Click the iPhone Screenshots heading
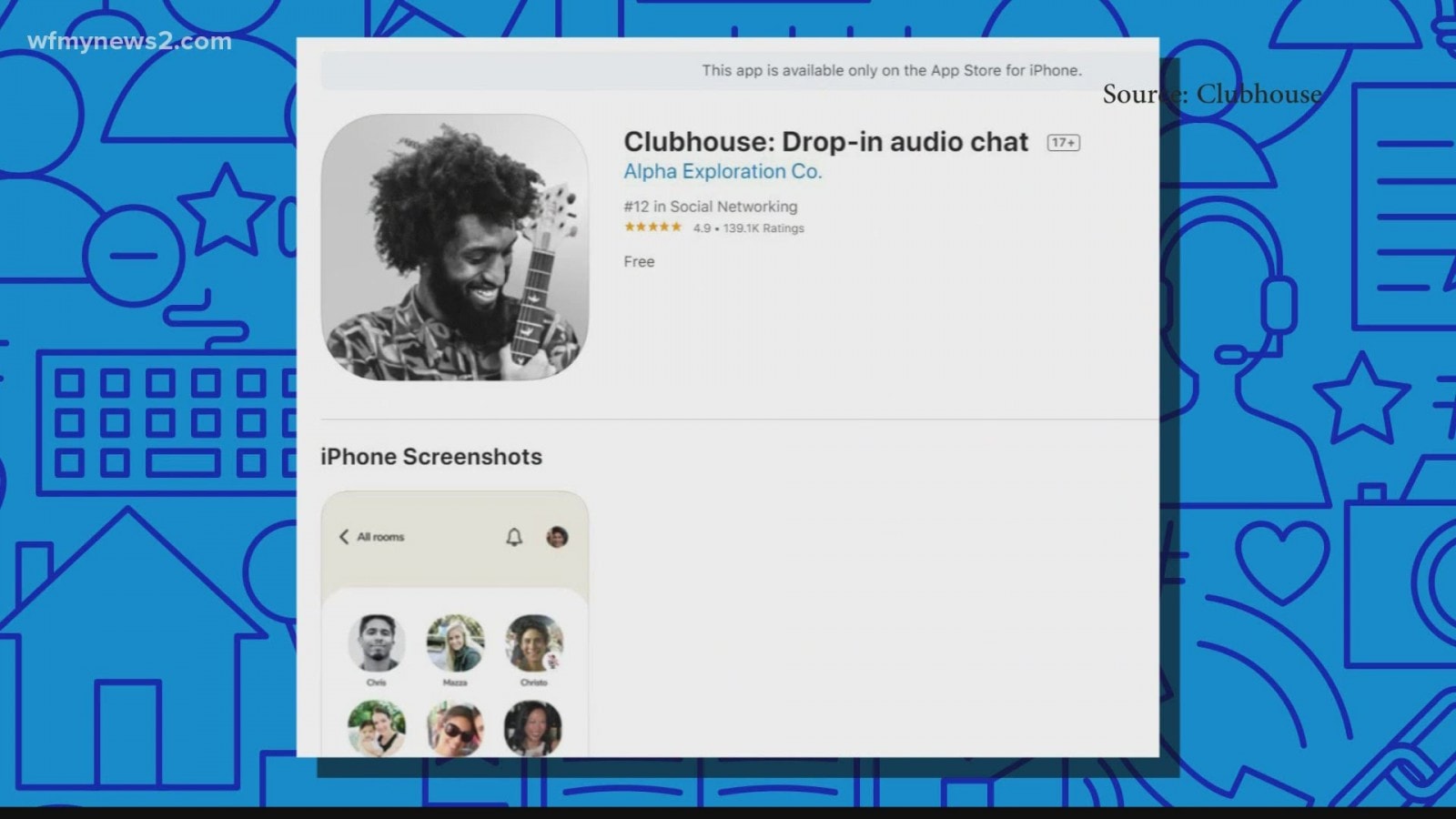 431,457
